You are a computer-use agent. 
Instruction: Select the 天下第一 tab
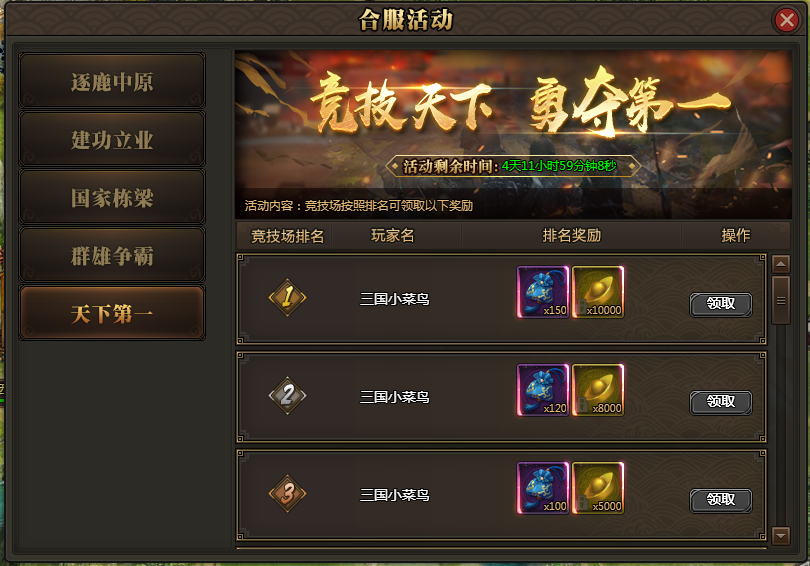112,313
